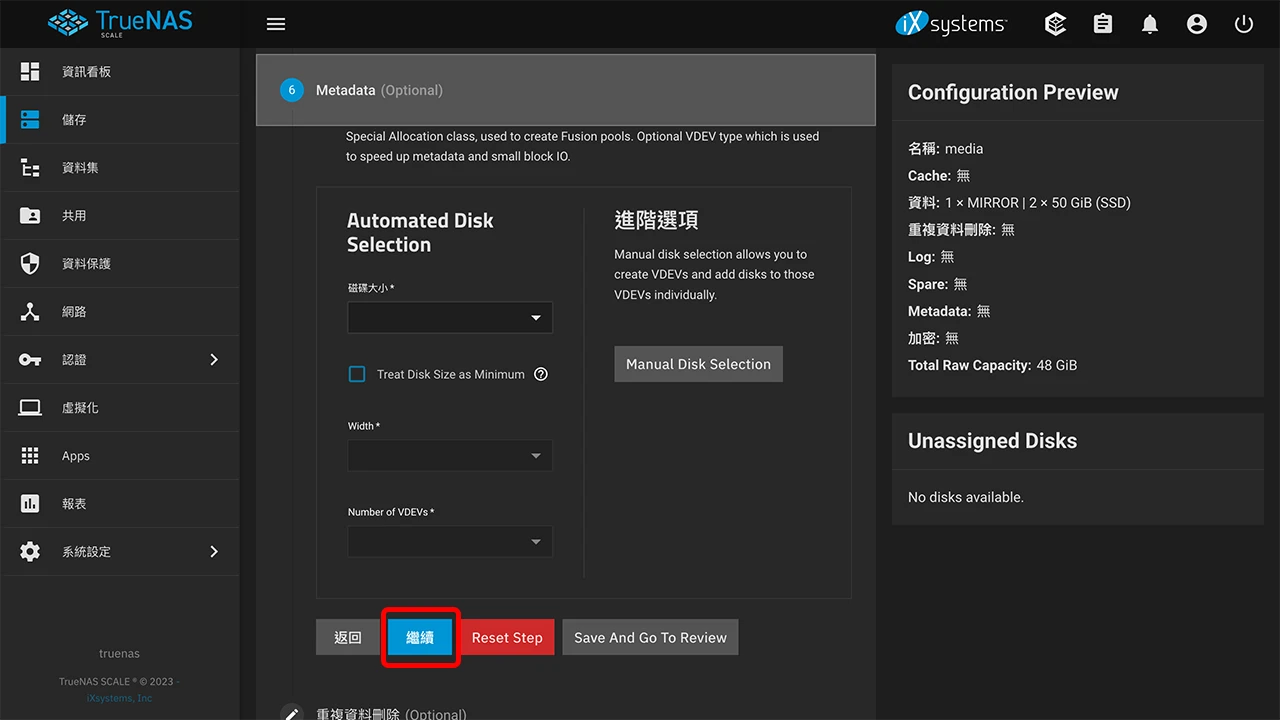1280x720 pixels.
Task: Open the 磁碟大小 dropdown
Action: [449, 317]
